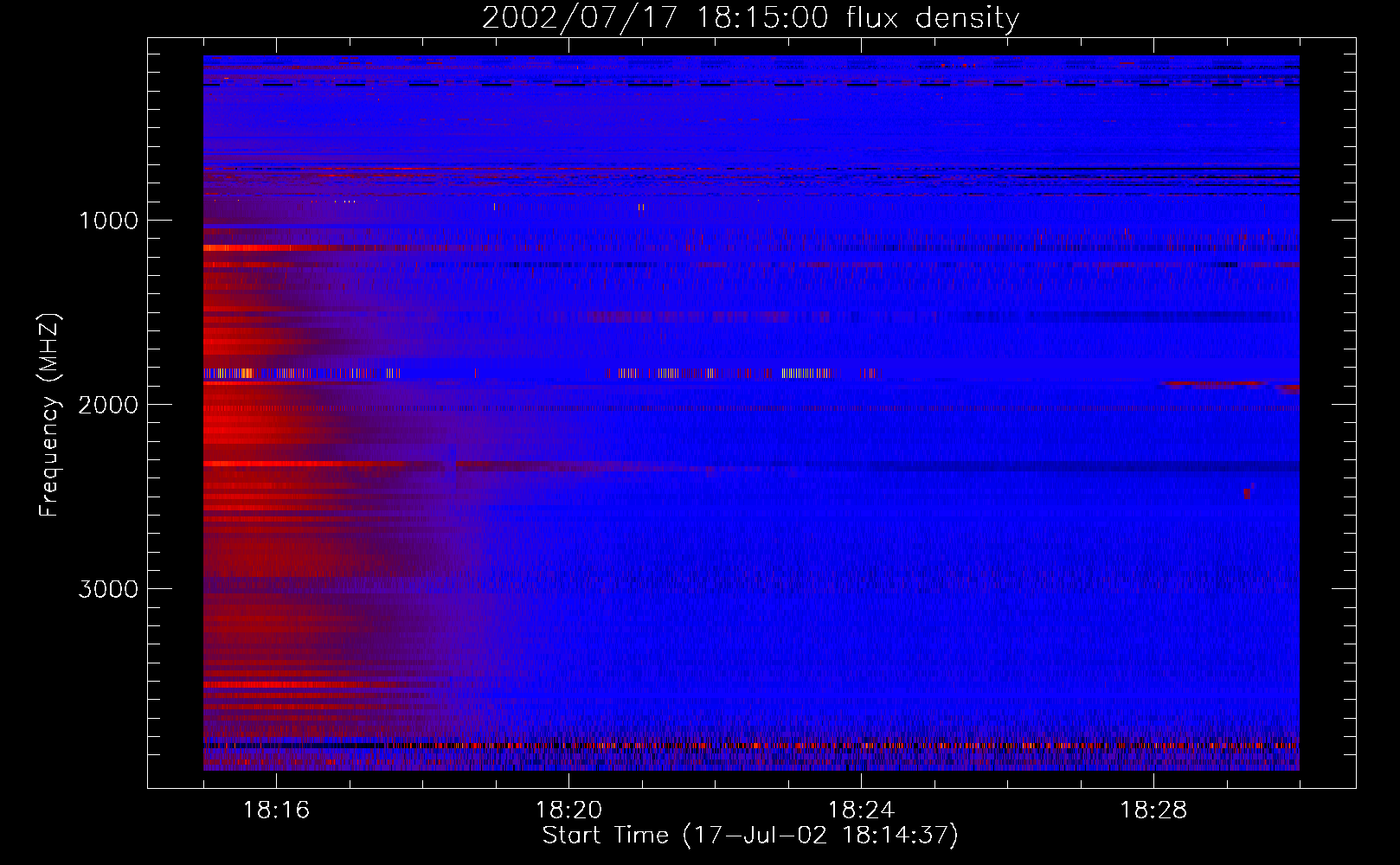The image size is (1400, 865).
Task: Click the 18:16 time tick label
Action: tap(276, 811)
